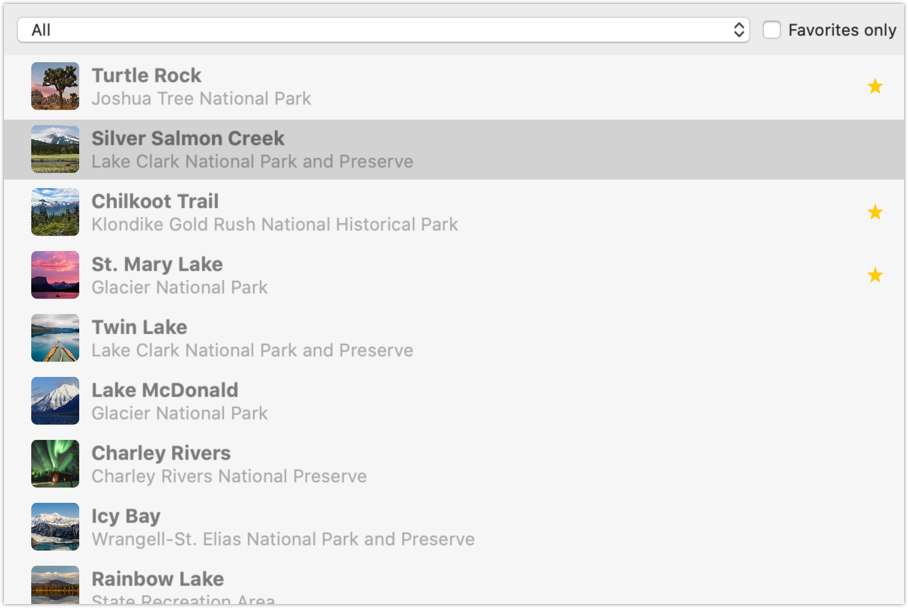Click the Silver Salmon Creek thumbnail
The width and height of the screenshot is (908, 608).
click(x=55, y=150)
